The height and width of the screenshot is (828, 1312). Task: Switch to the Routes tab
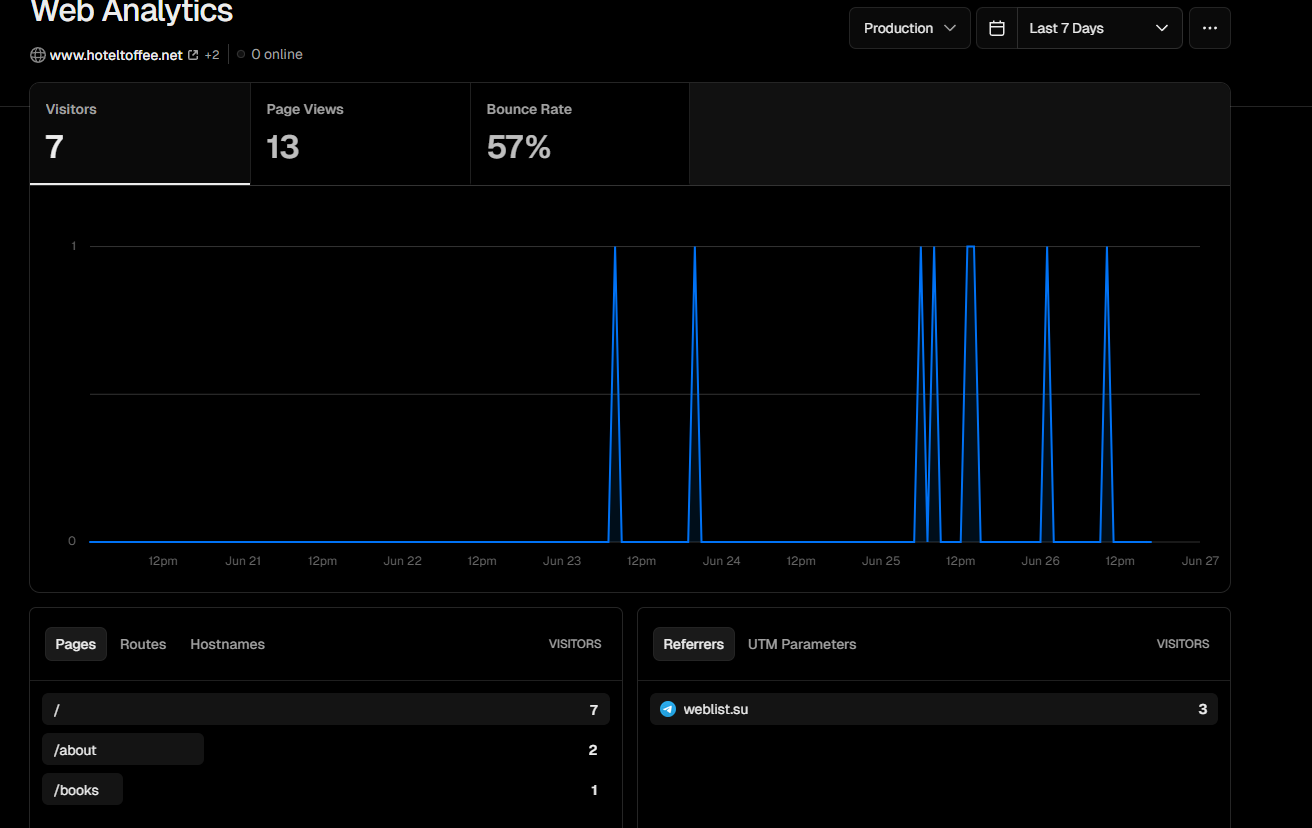tap(143, 644)
